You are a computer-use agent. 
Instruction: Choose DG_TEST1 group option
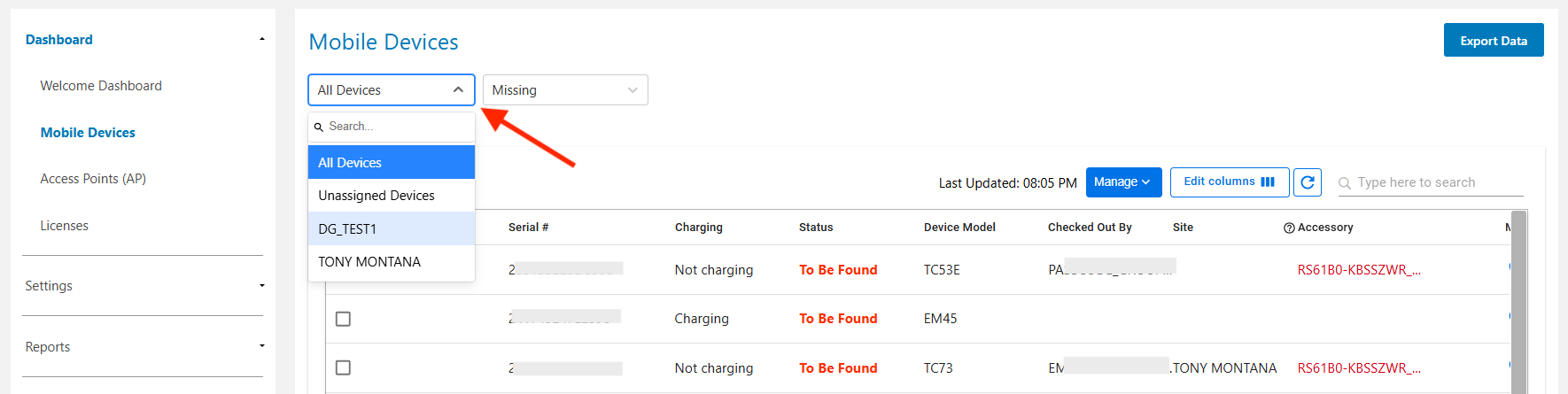pyautogui.click(x=347, y=228)
